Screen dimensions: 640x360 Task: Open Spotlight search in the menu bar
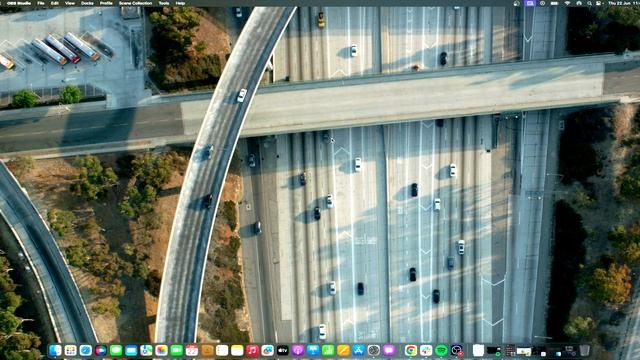click(x=590, y=3)
